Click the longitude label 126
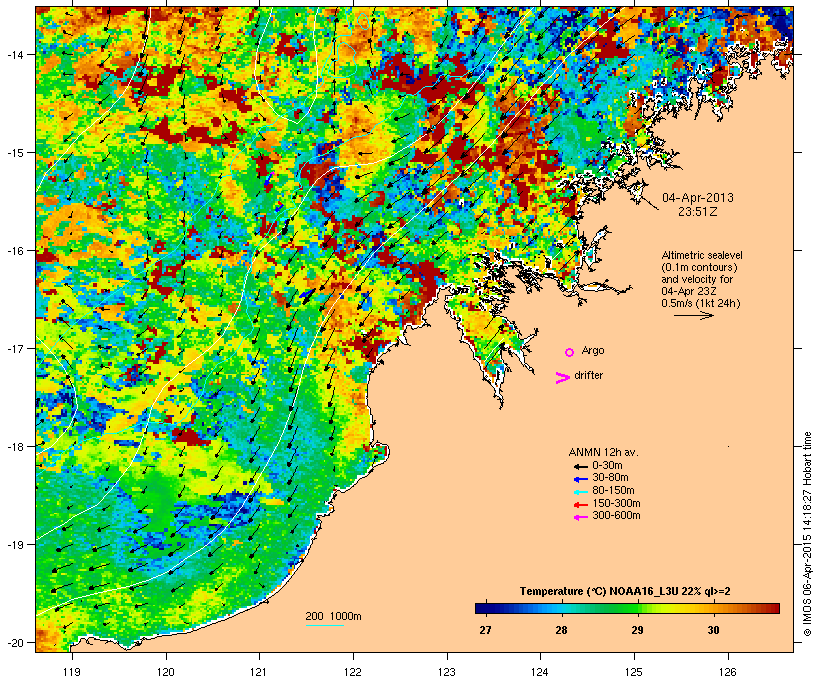The image size is (820, 680). [x=728, y=672]
